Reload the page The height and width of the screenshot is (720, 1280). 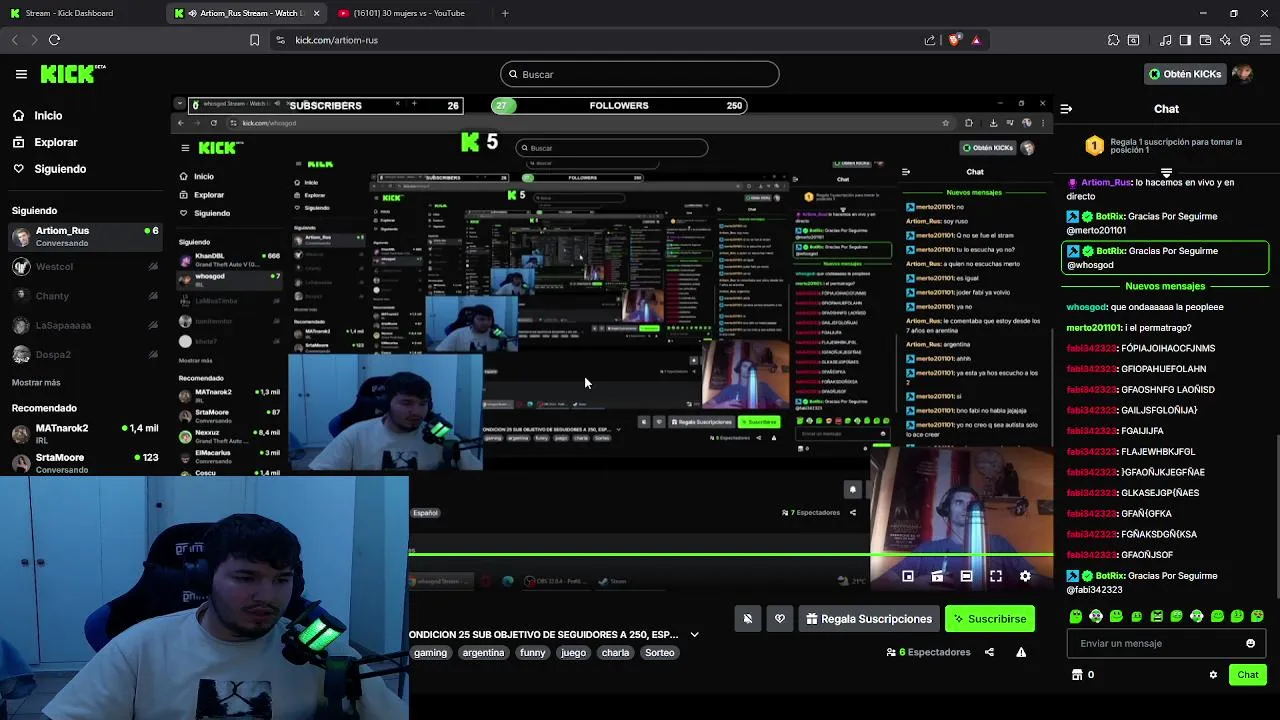tap(55, 40)
